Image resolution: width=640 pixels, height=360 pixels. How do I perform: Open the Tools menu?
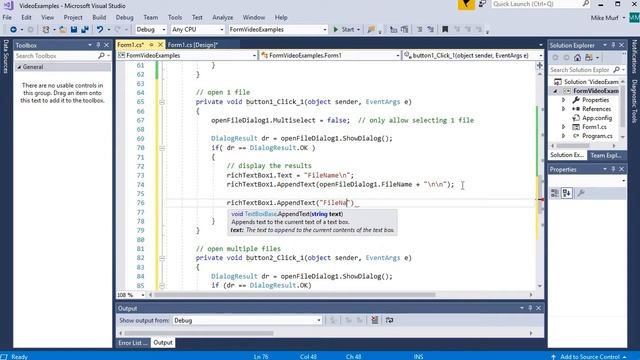[x=175, y=18]
